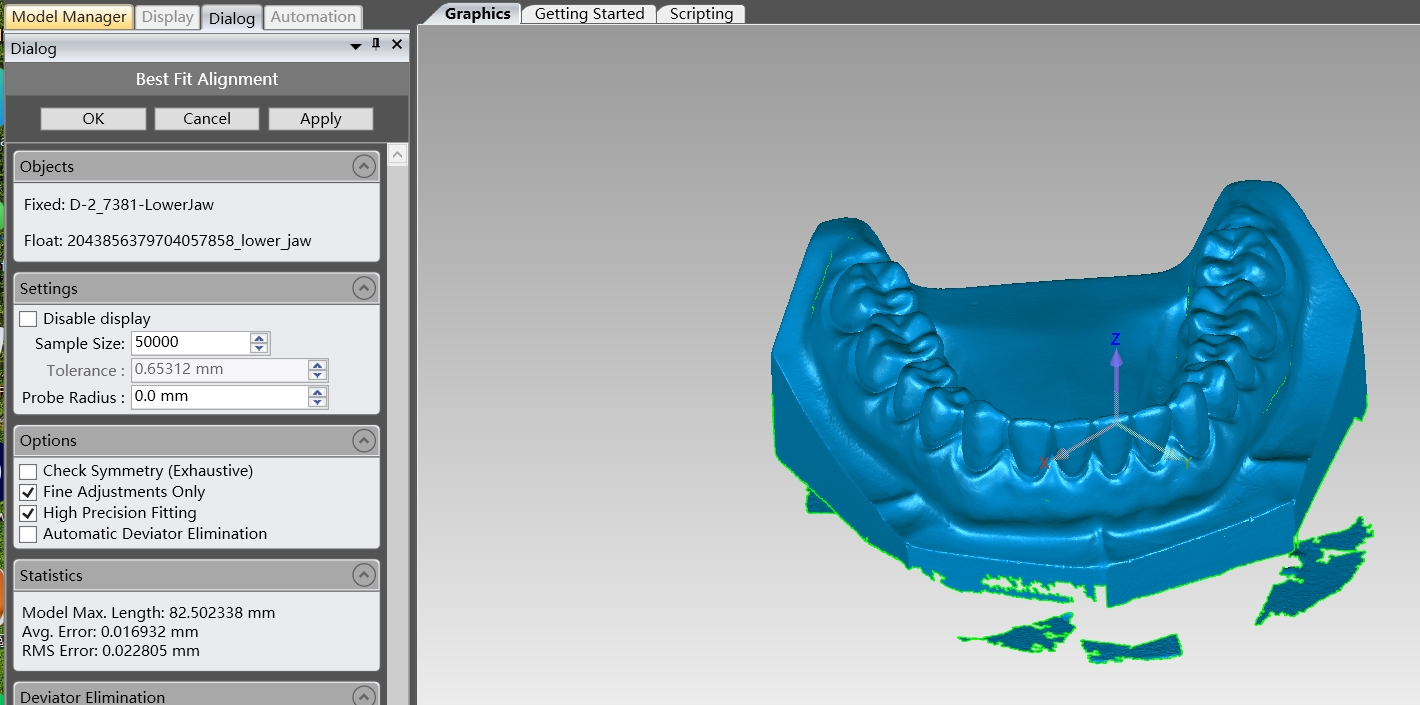Collapse the Objects section
Viewport: 1420px width, 705px height.
pos(364,167)
